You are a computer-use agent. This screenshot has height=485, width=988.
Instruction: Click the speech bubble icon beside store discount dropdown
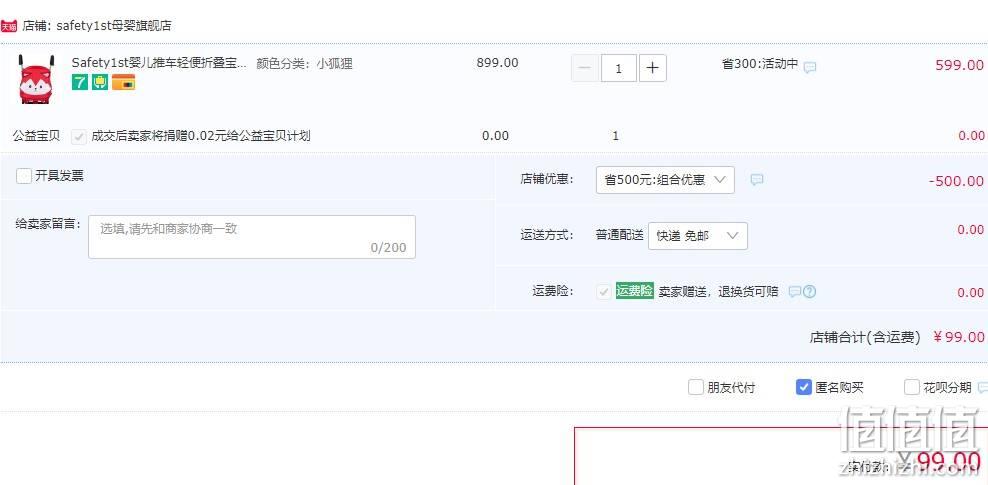757,180
